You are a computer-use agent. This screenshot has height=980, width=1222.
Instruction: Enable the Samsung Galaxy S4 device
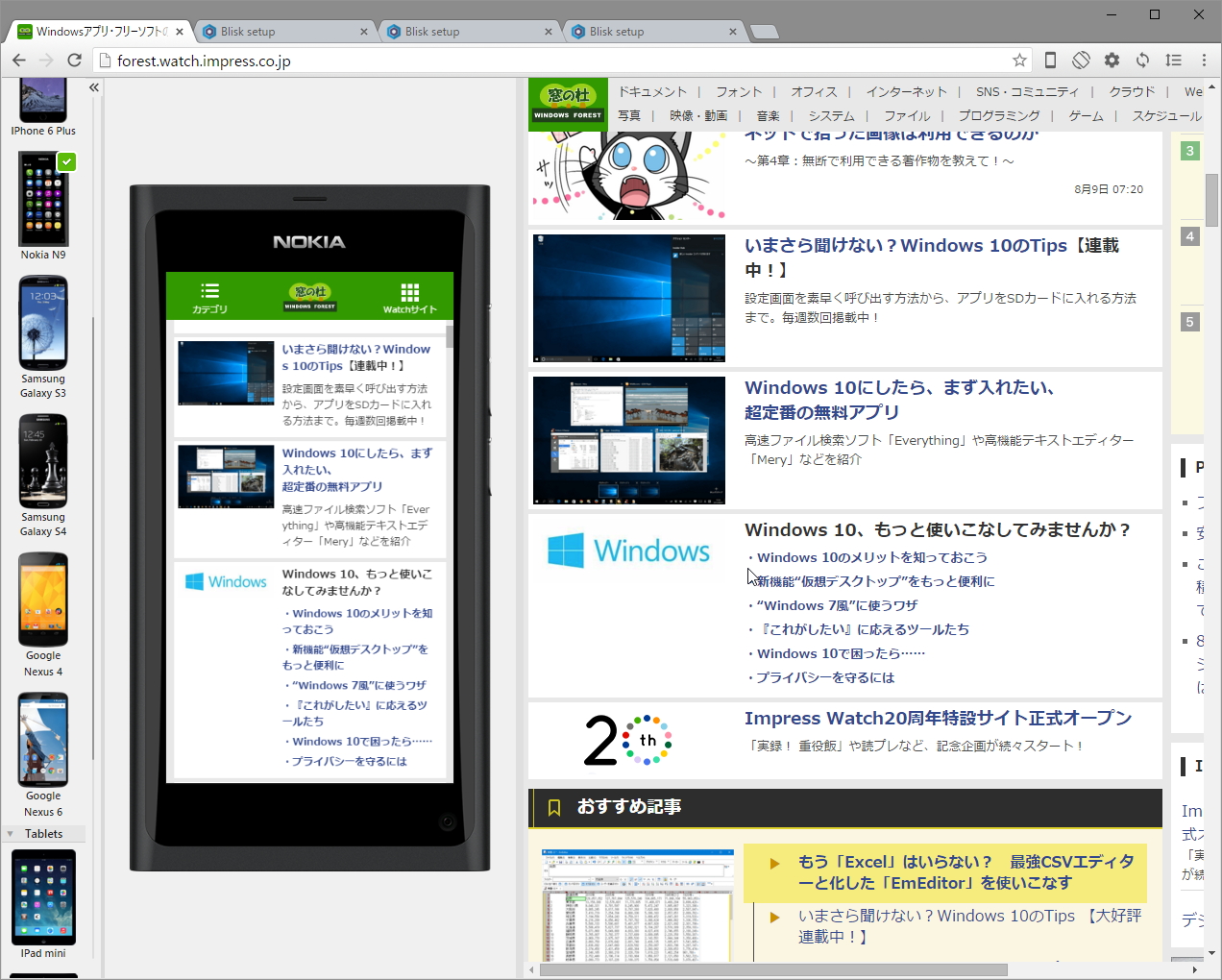[42, 461]
